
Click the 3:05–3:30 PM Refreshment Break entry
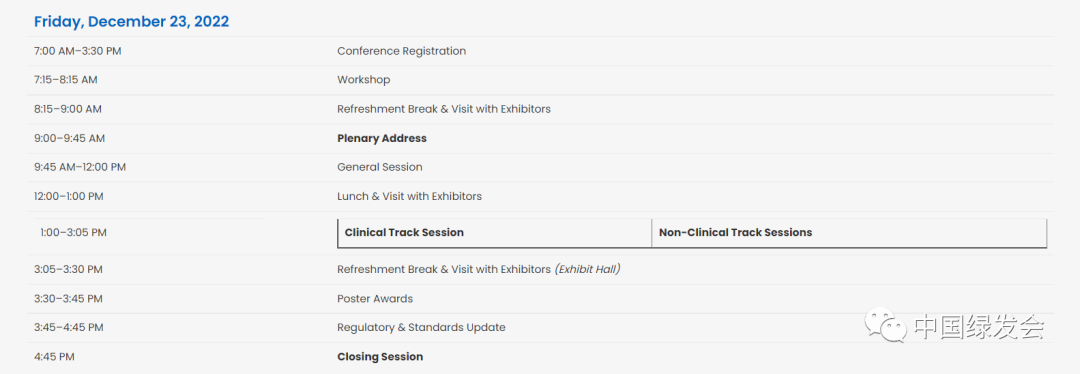(x=479, y=269)
